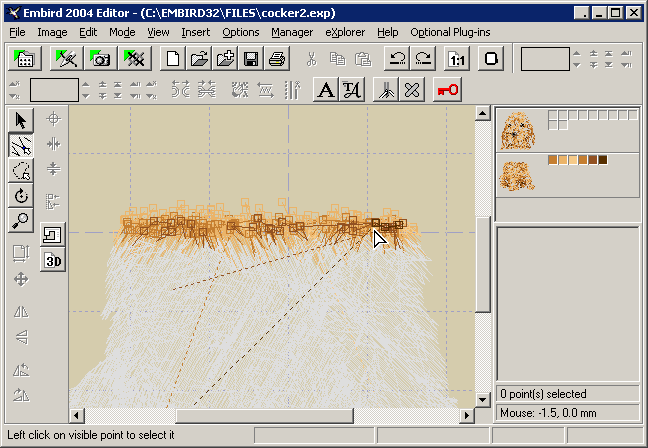Open the eXplorer menu
648x448 pixels.
pos(345,32)
